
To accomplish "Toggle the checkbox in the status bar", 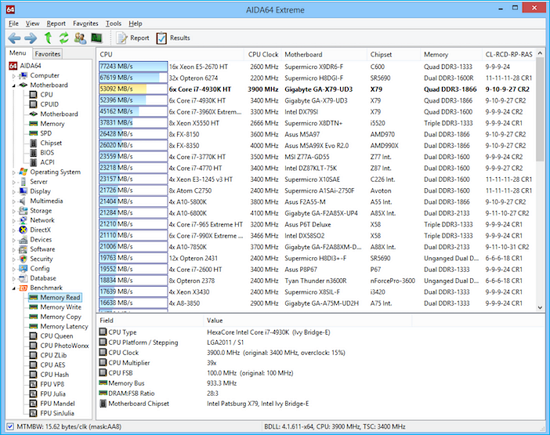I will click(x=10, y=427).
